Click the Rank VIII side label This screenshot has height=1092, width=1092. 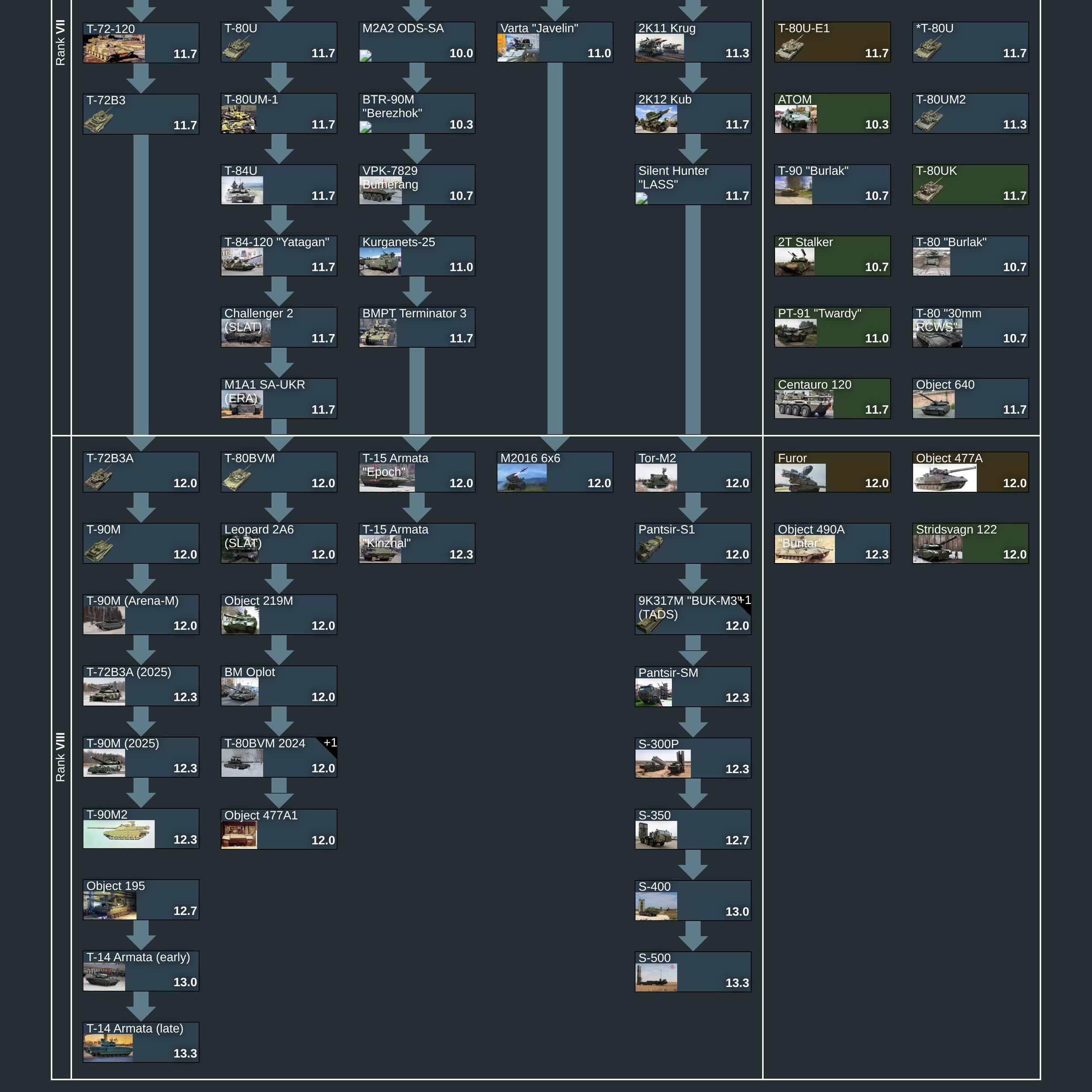(x=61, y=757)
